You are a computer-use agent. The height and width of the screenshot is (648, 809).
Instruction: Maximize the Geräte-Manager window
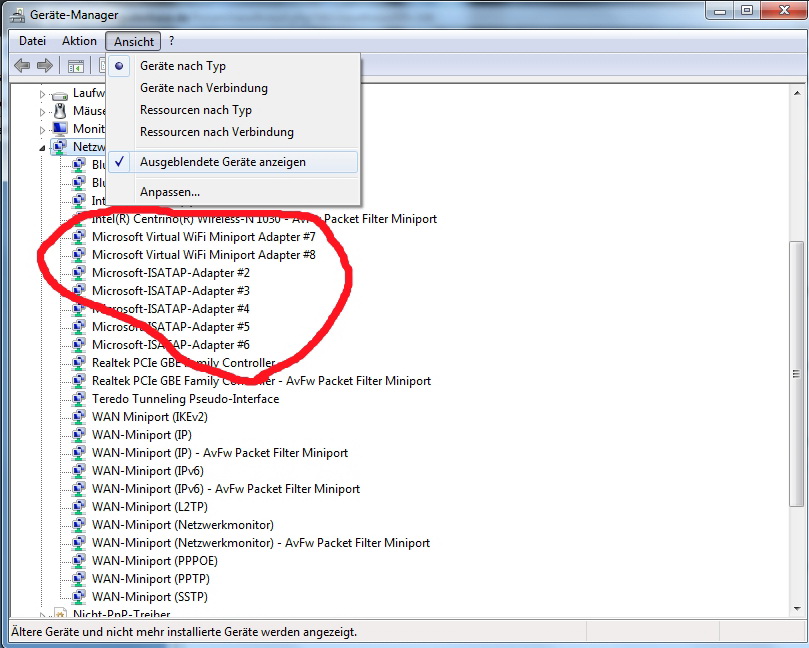[747, 10]
